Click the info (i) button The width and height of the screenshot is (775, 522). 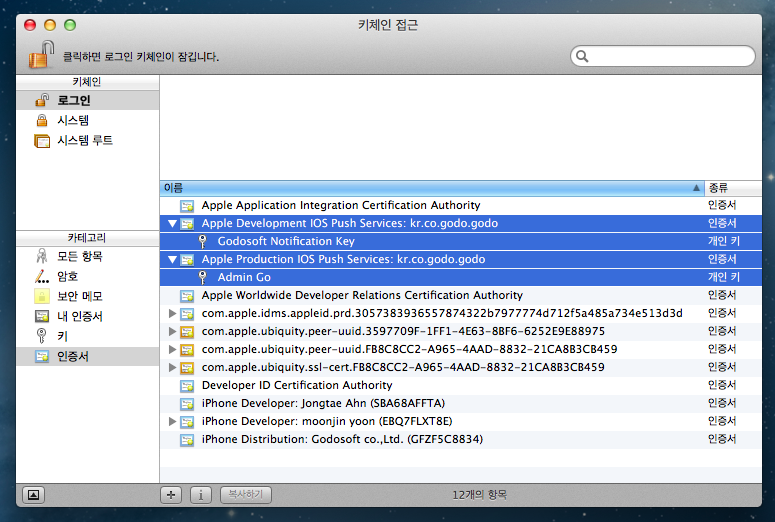(201, 494)
